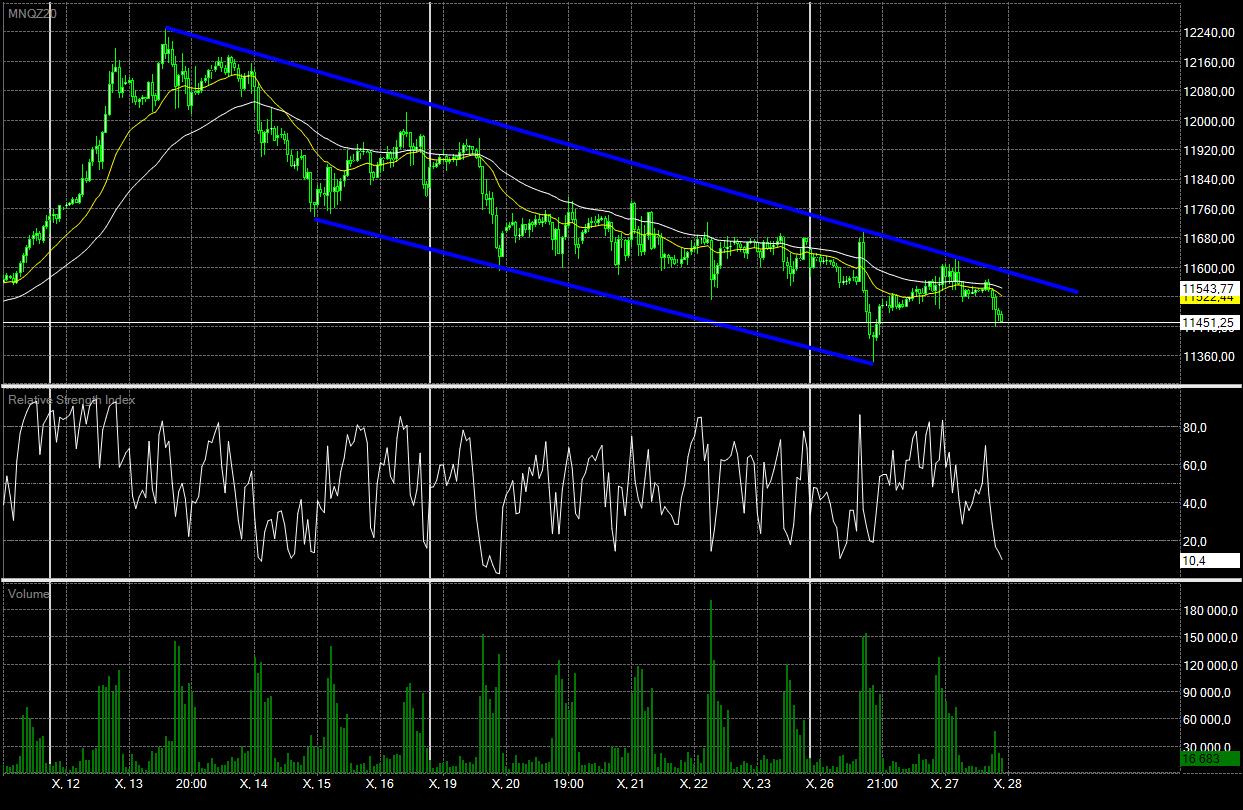Click the RSI 20,0 axis label
Image resolution: width=1243 pixels, height=810 pixels.
pos(1195,542)
